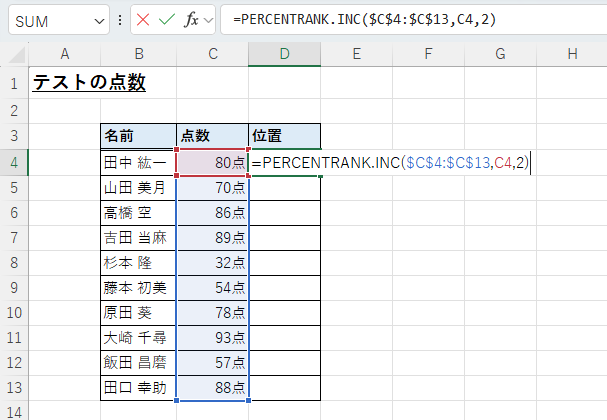Open Insert Function fx dialog
Viewport: 607px width, 420px height.
(192, 20)
